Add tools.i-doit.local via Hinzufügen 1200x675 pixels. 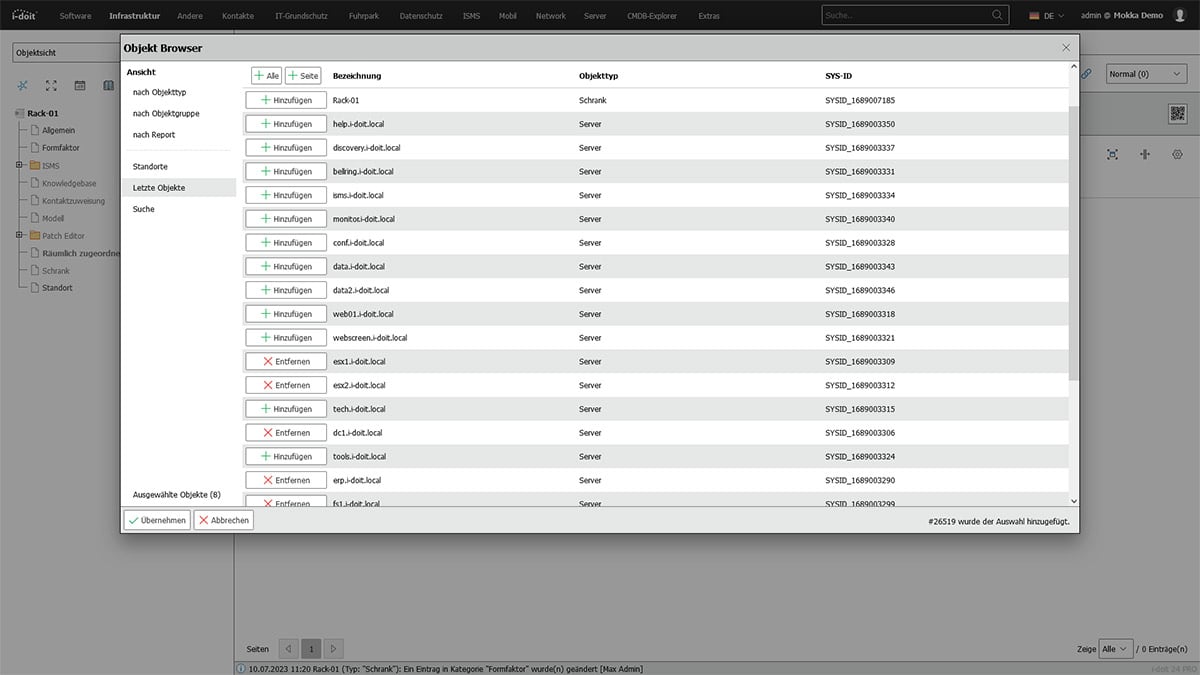tap(286, 456)
